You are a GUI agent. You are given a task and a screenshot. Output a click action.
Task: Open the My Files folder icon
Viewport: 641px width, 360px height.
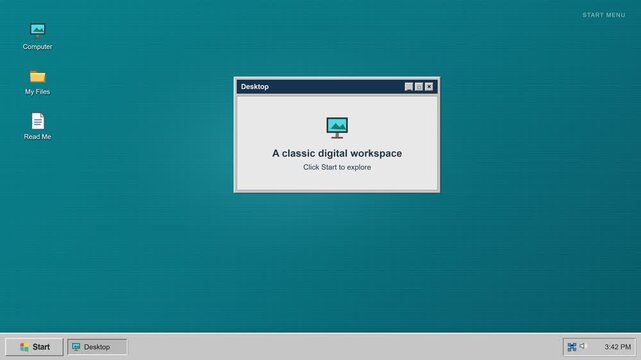pyautogui.click(x=38, y=76)
